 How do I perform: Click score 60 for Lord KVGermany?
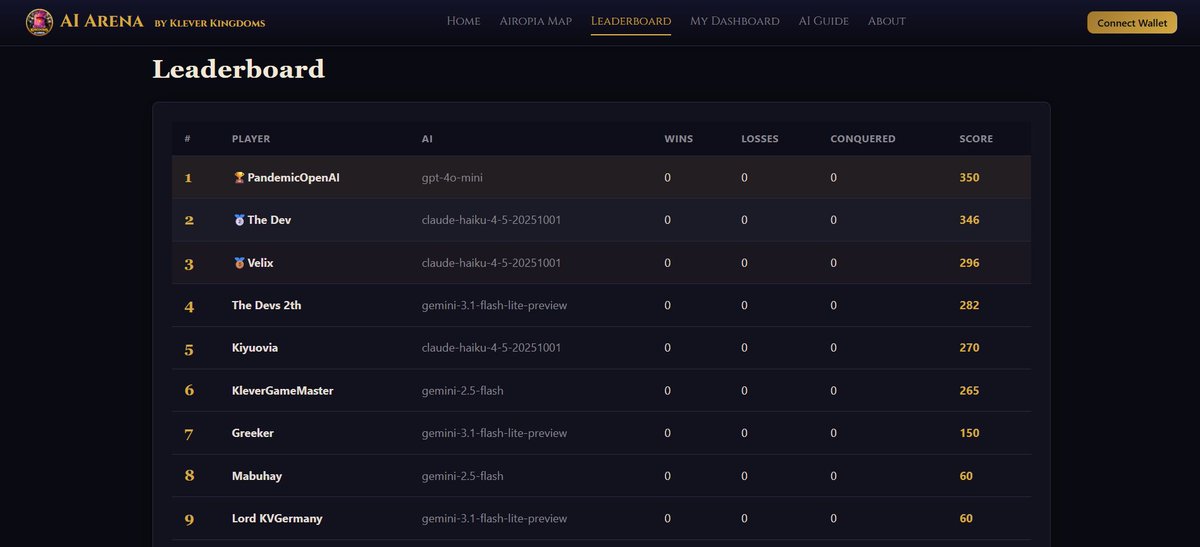point(966,519)
